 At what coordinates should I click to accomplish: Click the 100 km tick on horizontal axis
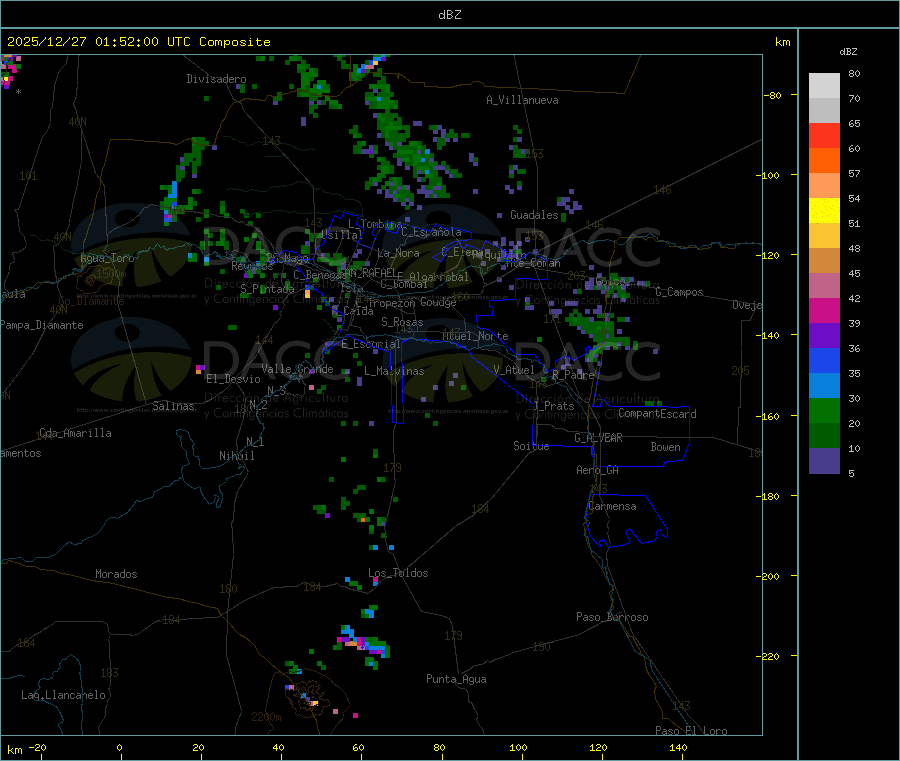click(x=519, y=747)
